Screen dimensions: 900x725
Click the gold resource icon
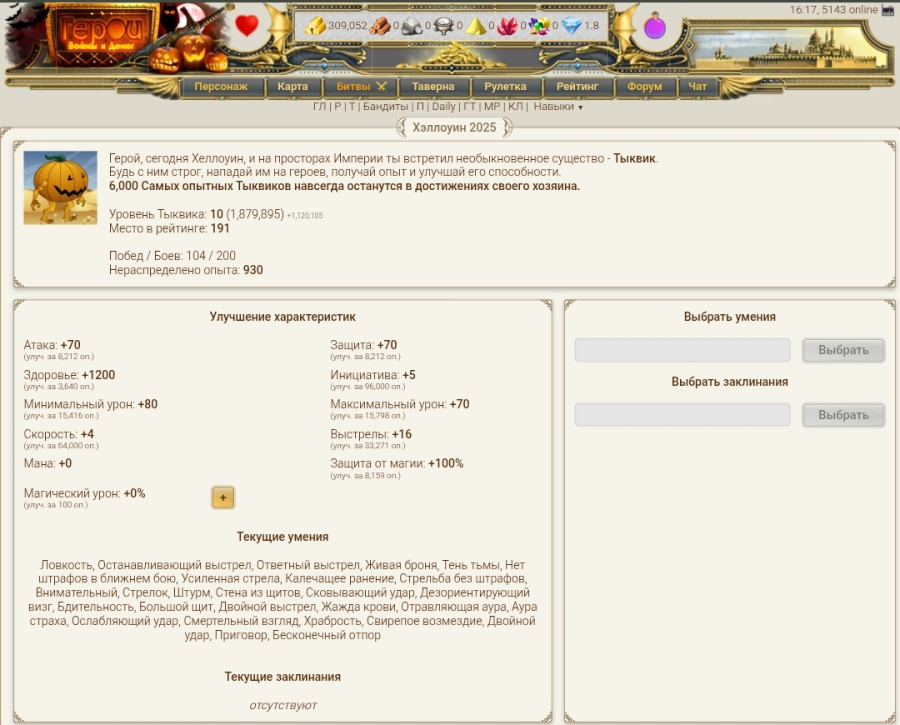click(315, 26)
